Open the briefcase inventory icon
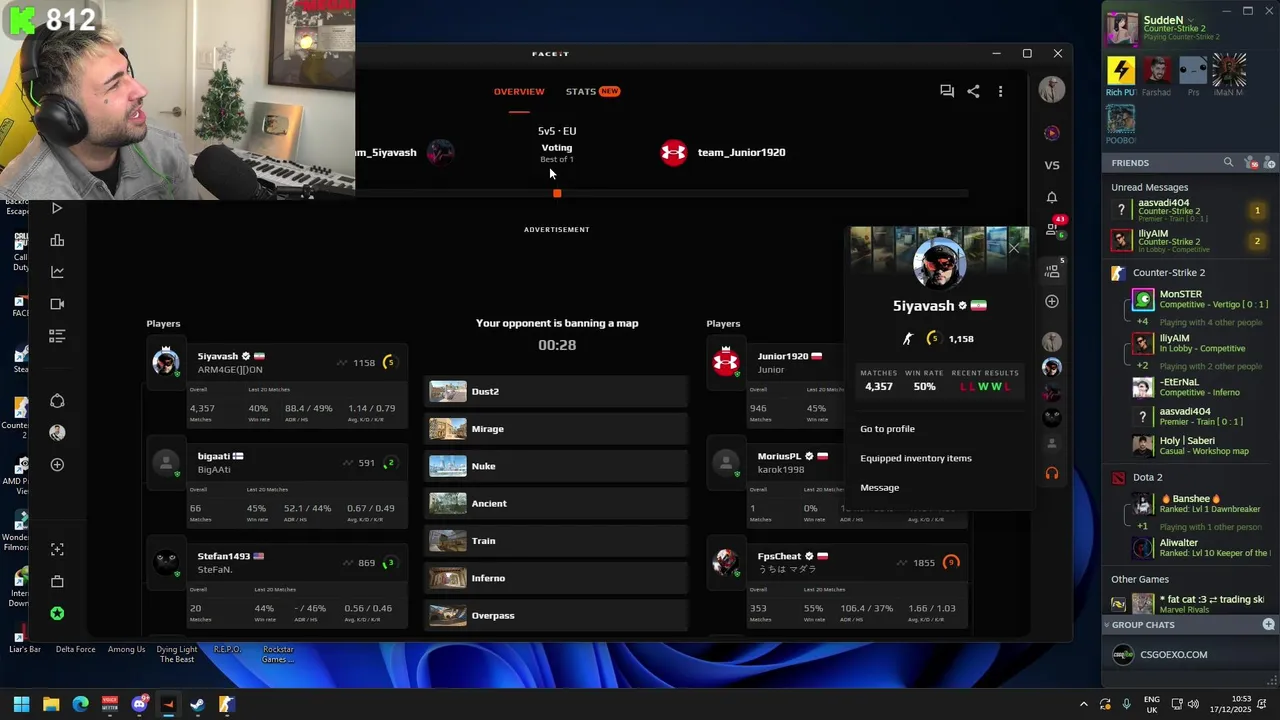This screenshot has height=720, width=1280. point(57,581)
